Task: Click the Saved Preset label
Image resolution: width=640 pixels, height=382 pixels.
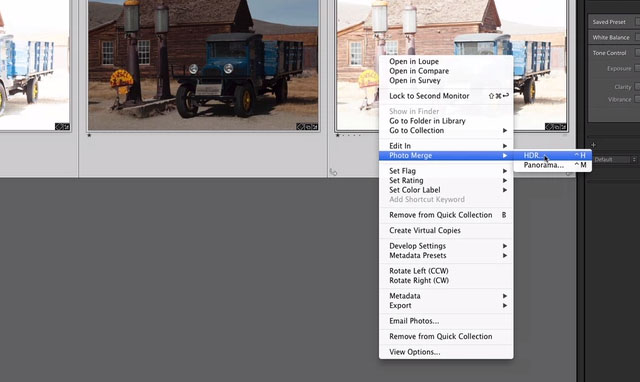Action: pos(609,22)
